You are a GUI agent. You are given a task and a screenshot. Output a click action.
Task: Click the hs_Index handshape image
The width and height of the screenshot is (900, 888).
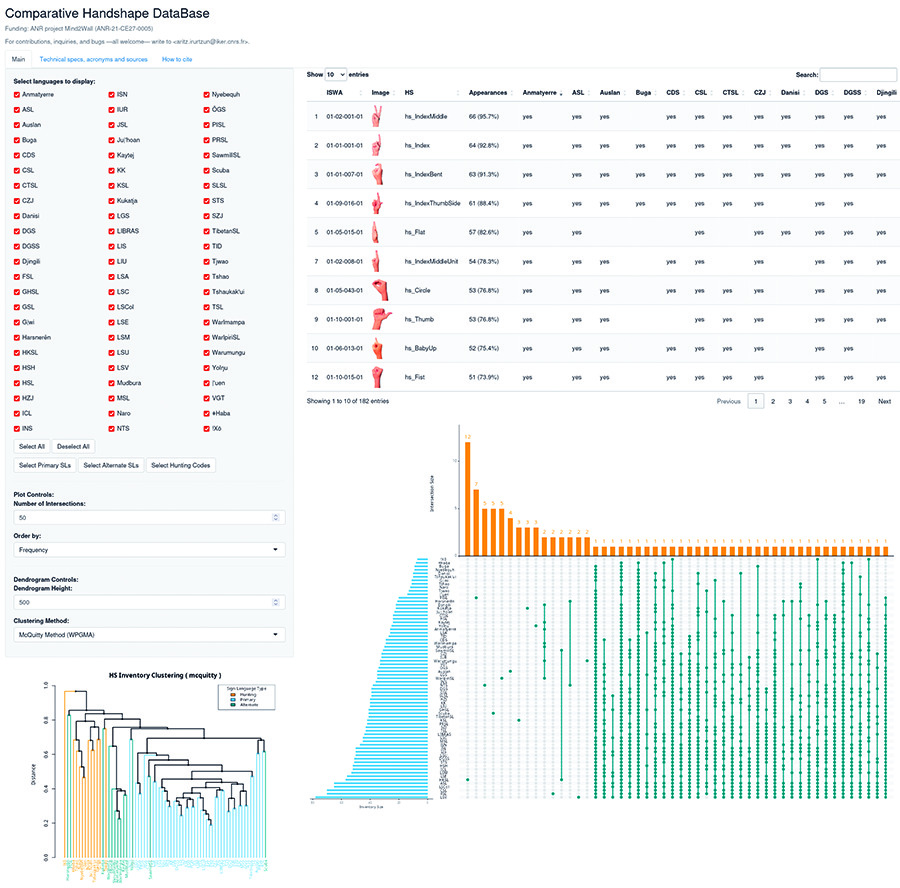[x=379, y=146]
